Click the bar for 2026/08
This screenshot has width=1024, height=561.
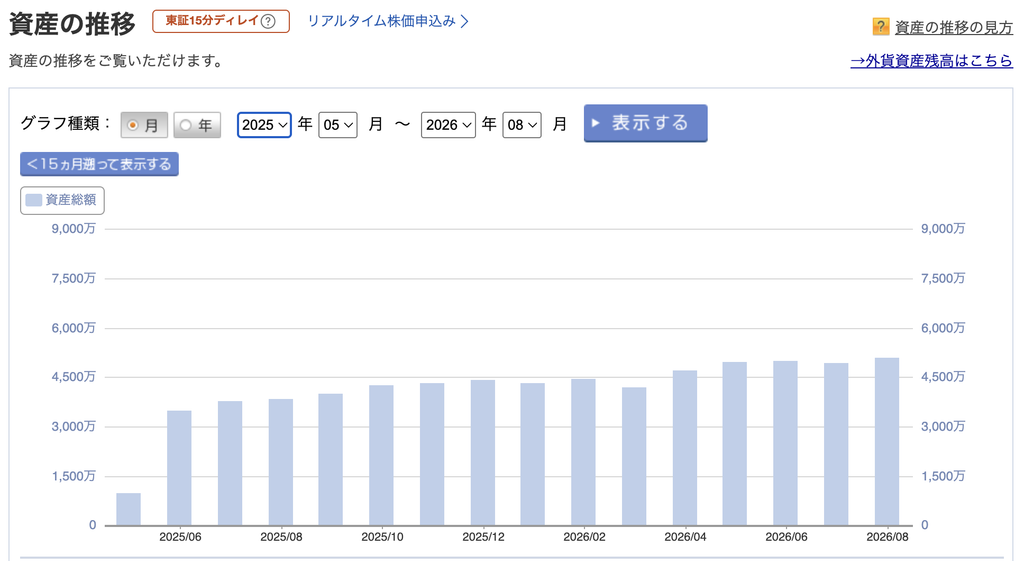887,441
